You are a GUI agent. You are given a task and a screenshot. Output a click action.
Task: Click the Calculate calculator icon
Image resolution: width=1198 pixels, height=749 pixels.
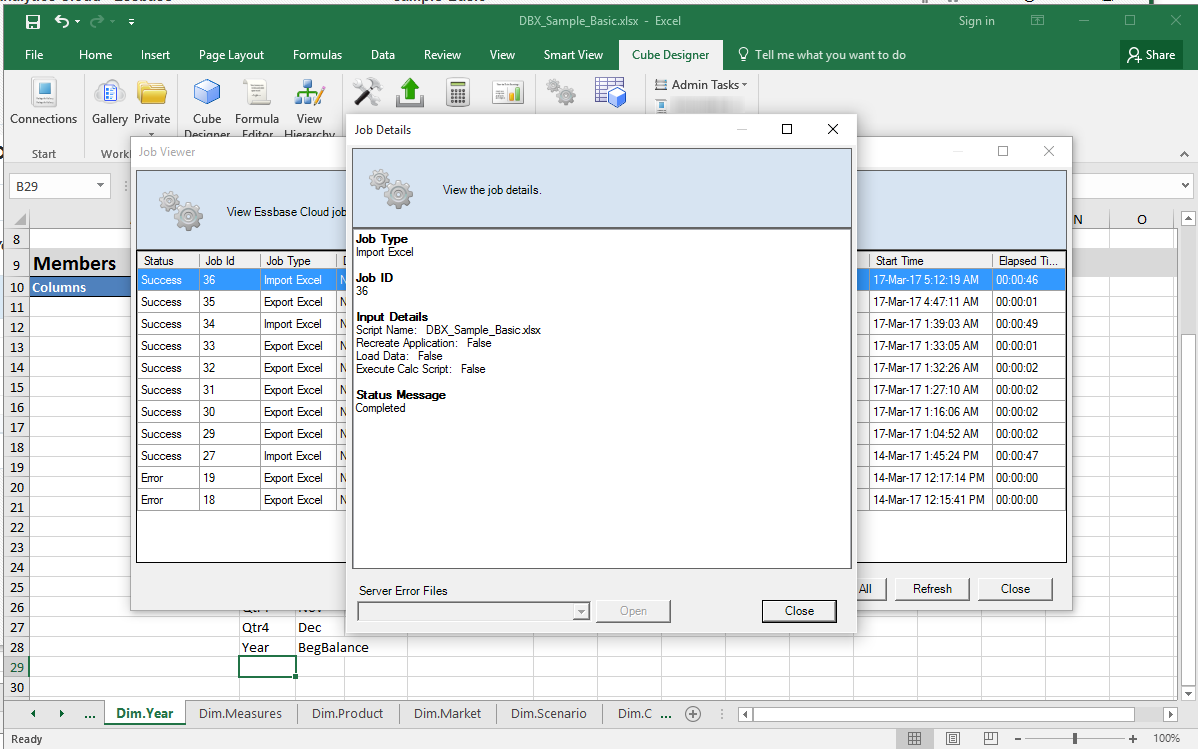[458, 93]
